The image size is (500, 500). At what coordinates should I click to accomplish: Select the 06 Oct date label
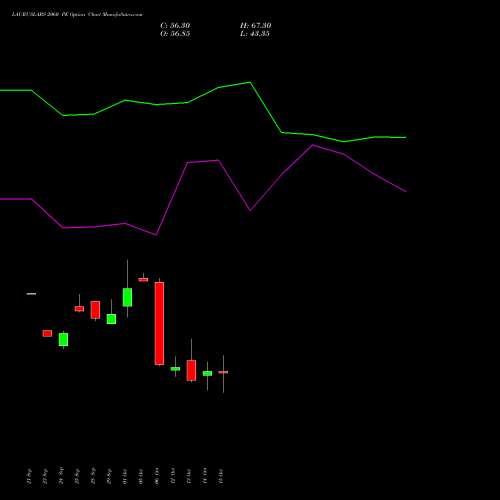[157, 476]
